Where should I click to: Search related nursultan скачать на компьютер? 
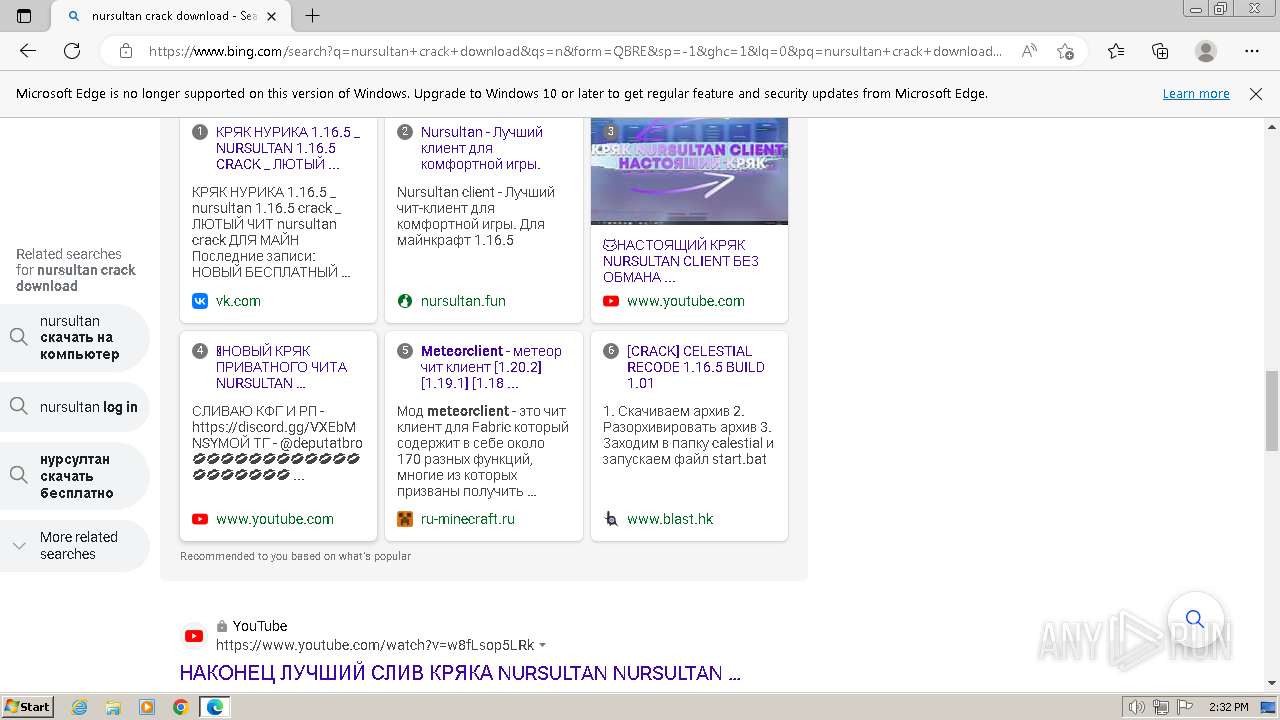(74, 338)
